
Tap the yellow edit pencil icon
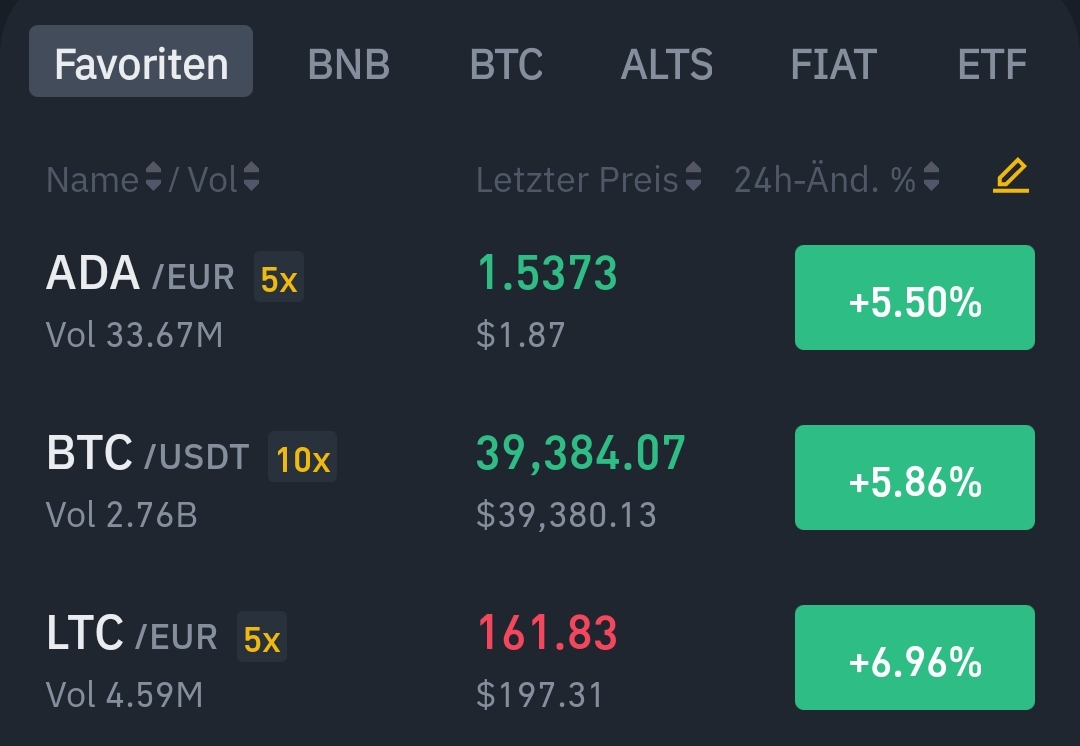[1011, 178]
